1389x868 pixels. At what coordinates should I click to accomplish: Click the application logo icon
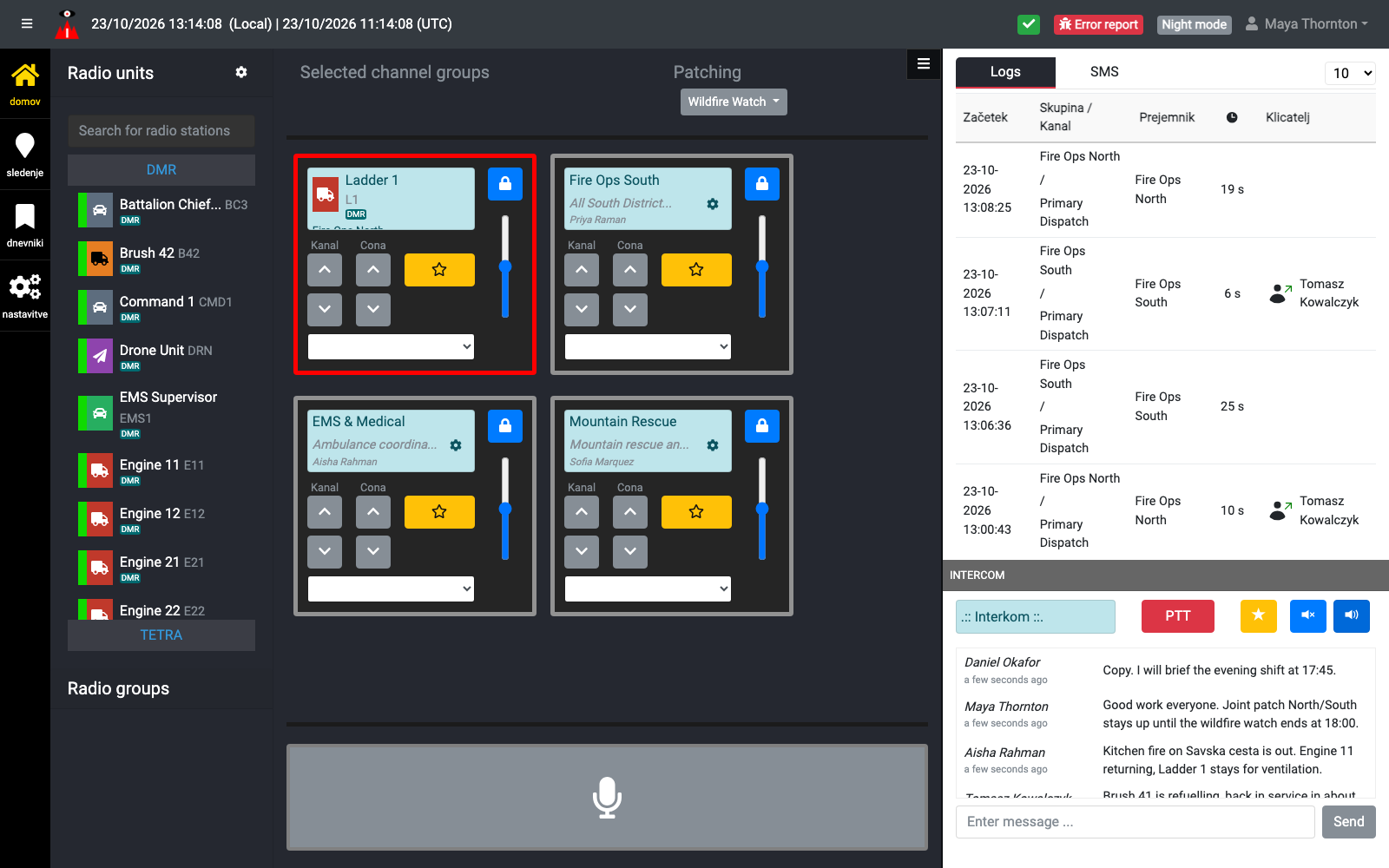(x=67, y=24)
